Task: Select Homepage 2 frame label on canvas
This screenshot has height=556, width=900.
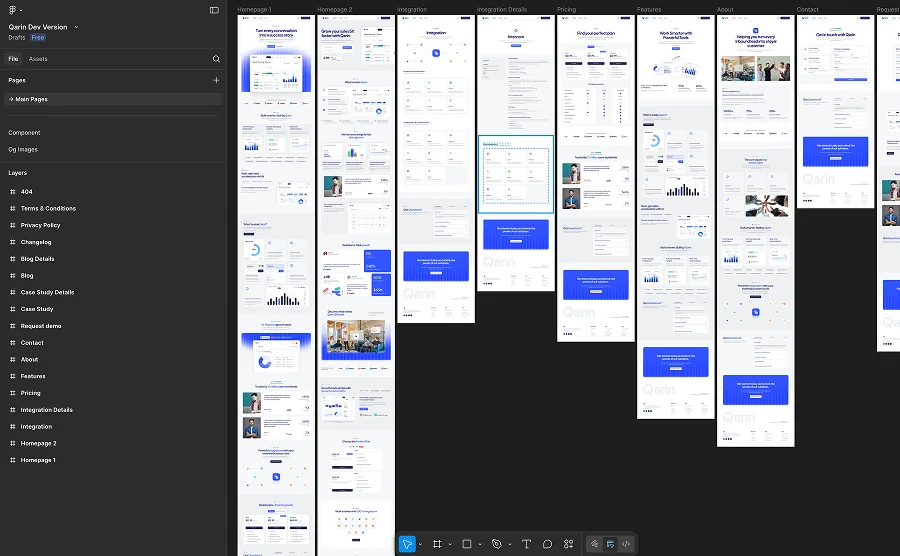Action: 335,10
